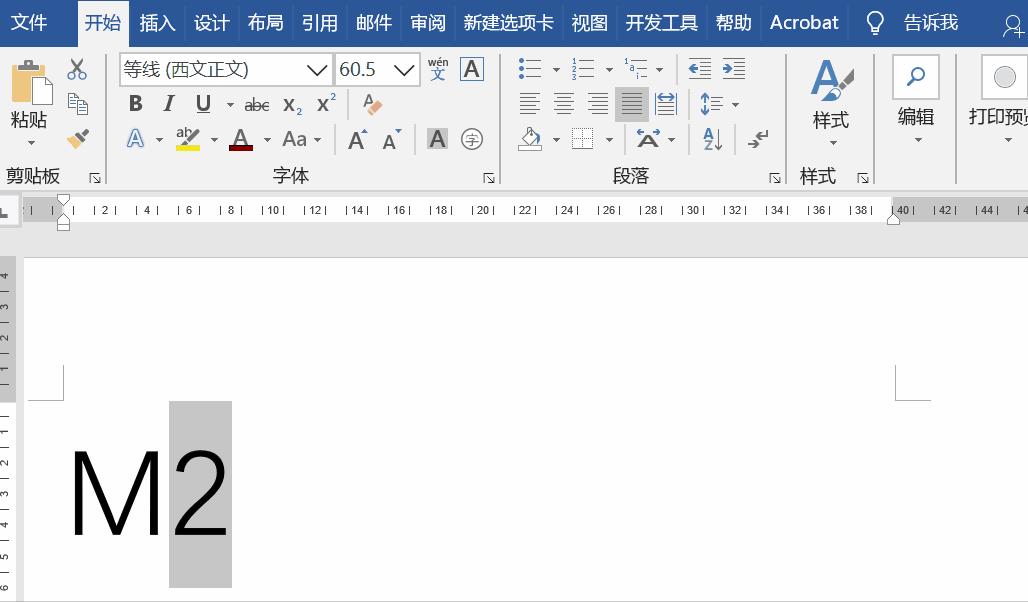Toggle center text alignment
Image resolution: width=1028 pixels, height=602 pixels.
click(x=564, y=103)
